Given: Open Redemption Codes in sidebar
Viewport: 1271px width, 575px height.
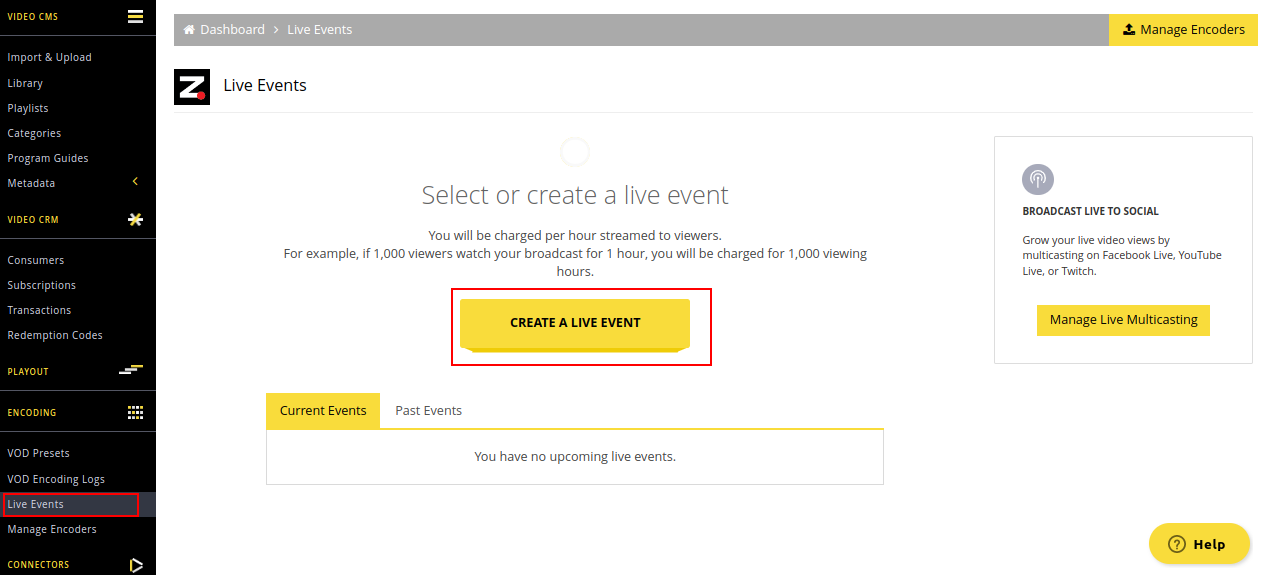Looking at the screenshot, I should click(x=55, y=335).
